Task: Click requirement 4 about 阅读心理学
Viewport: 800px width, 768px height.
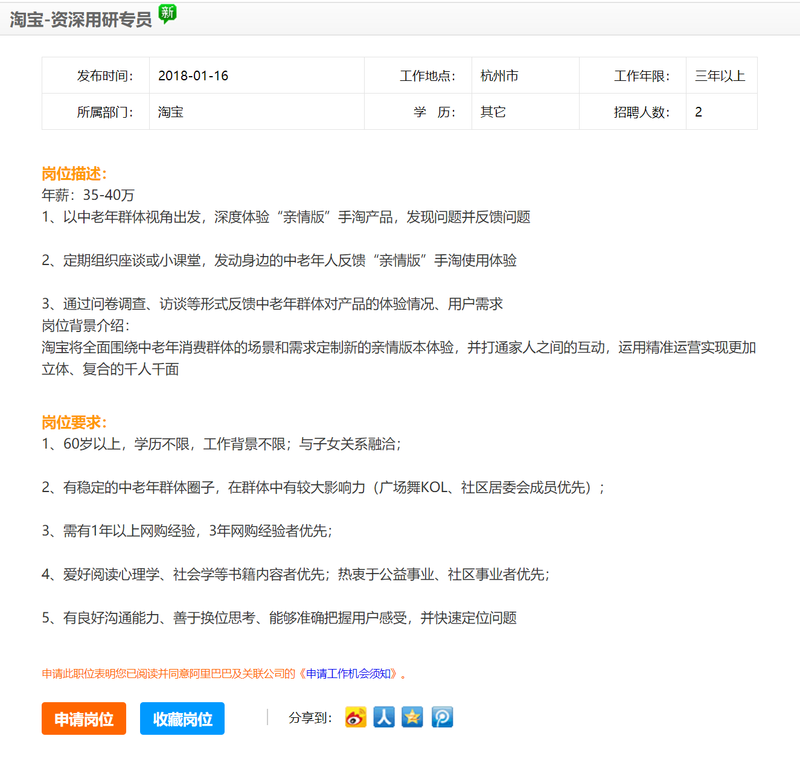Action: click(295, 574)
